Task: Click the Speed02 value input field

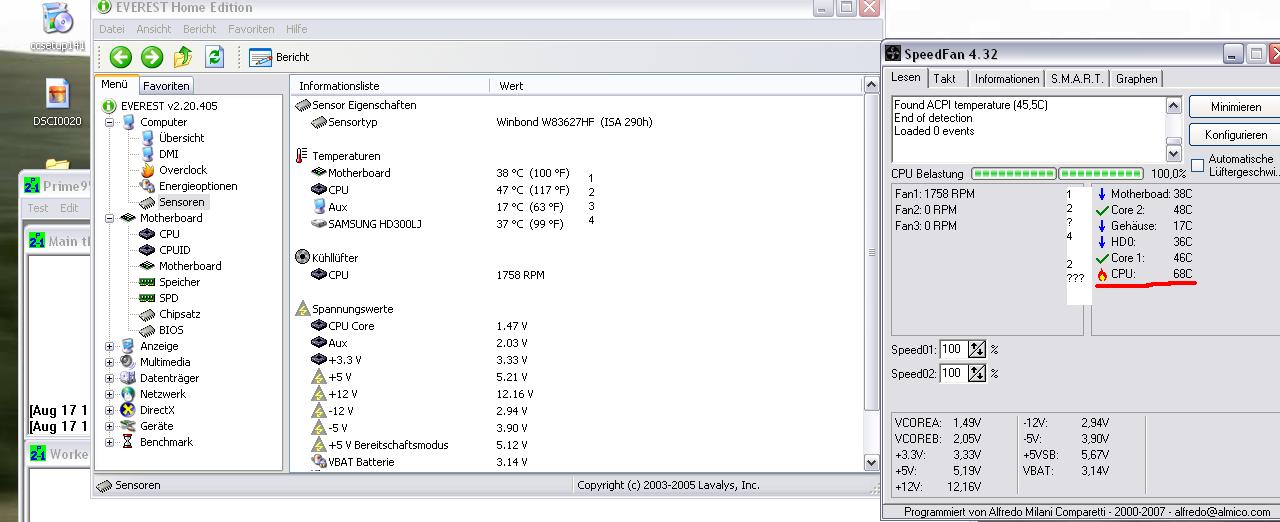Action: 952,373
